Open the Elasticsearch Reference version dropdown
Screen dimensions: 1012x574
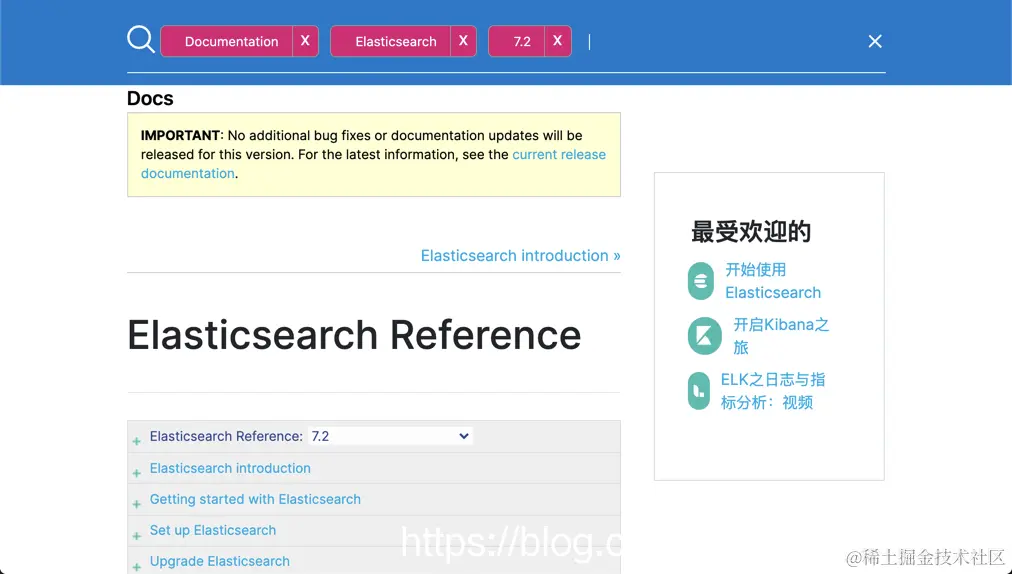click(390, 436)
